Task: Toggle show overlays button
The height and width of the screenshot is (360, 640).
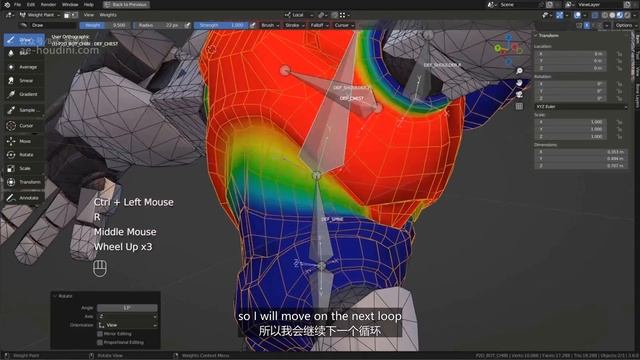Action: point(577,15)
